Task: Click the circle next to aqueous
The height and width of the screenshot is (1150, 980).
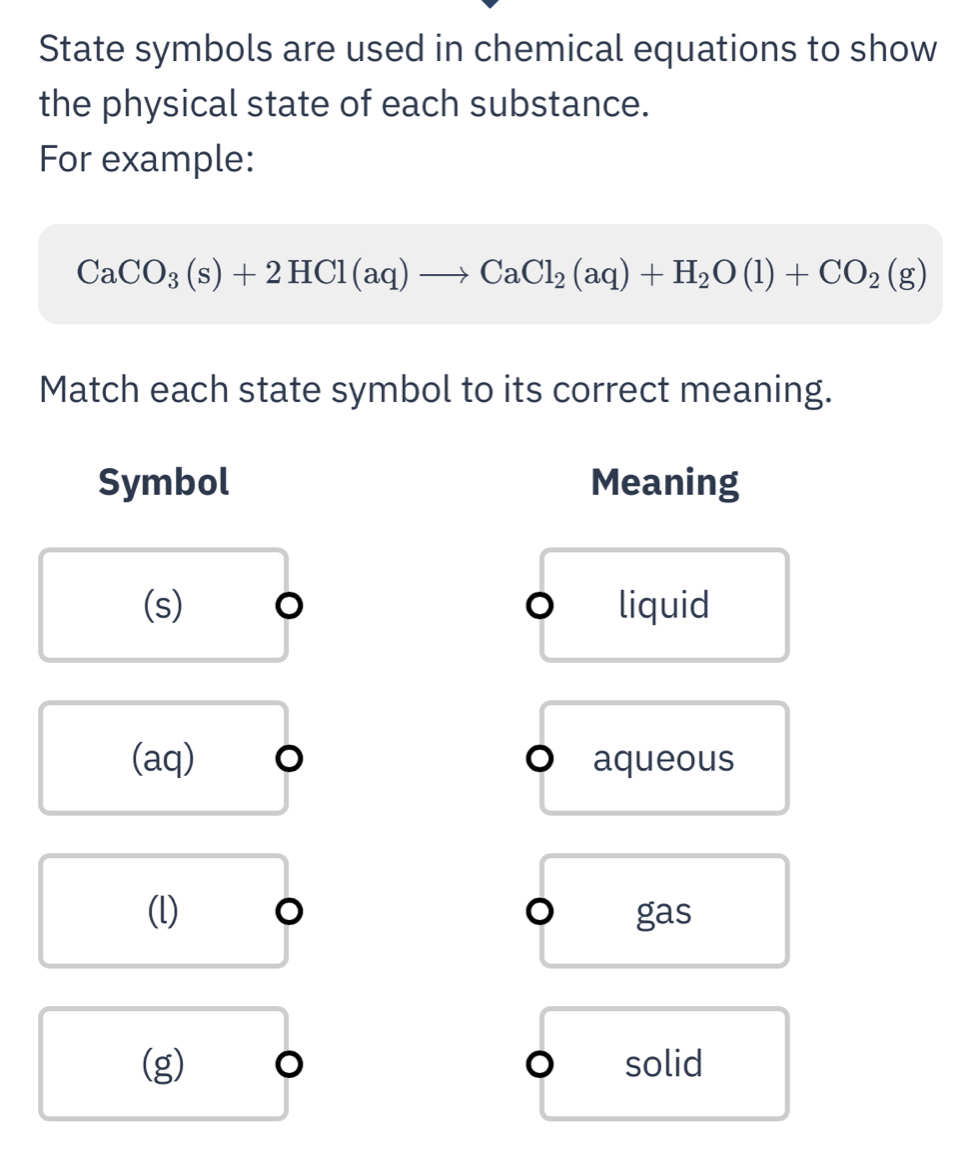Action: (540, 758)
